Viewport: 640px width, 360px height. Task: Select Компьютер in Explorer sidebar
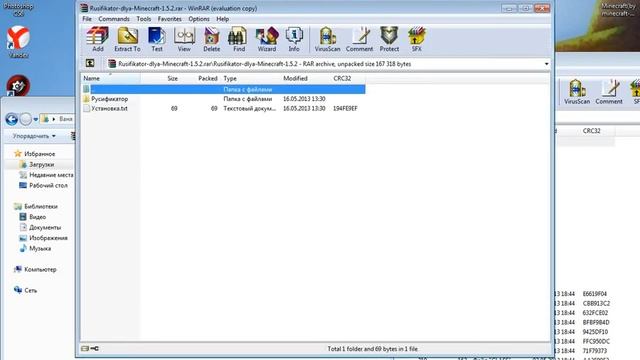point(40,269)
